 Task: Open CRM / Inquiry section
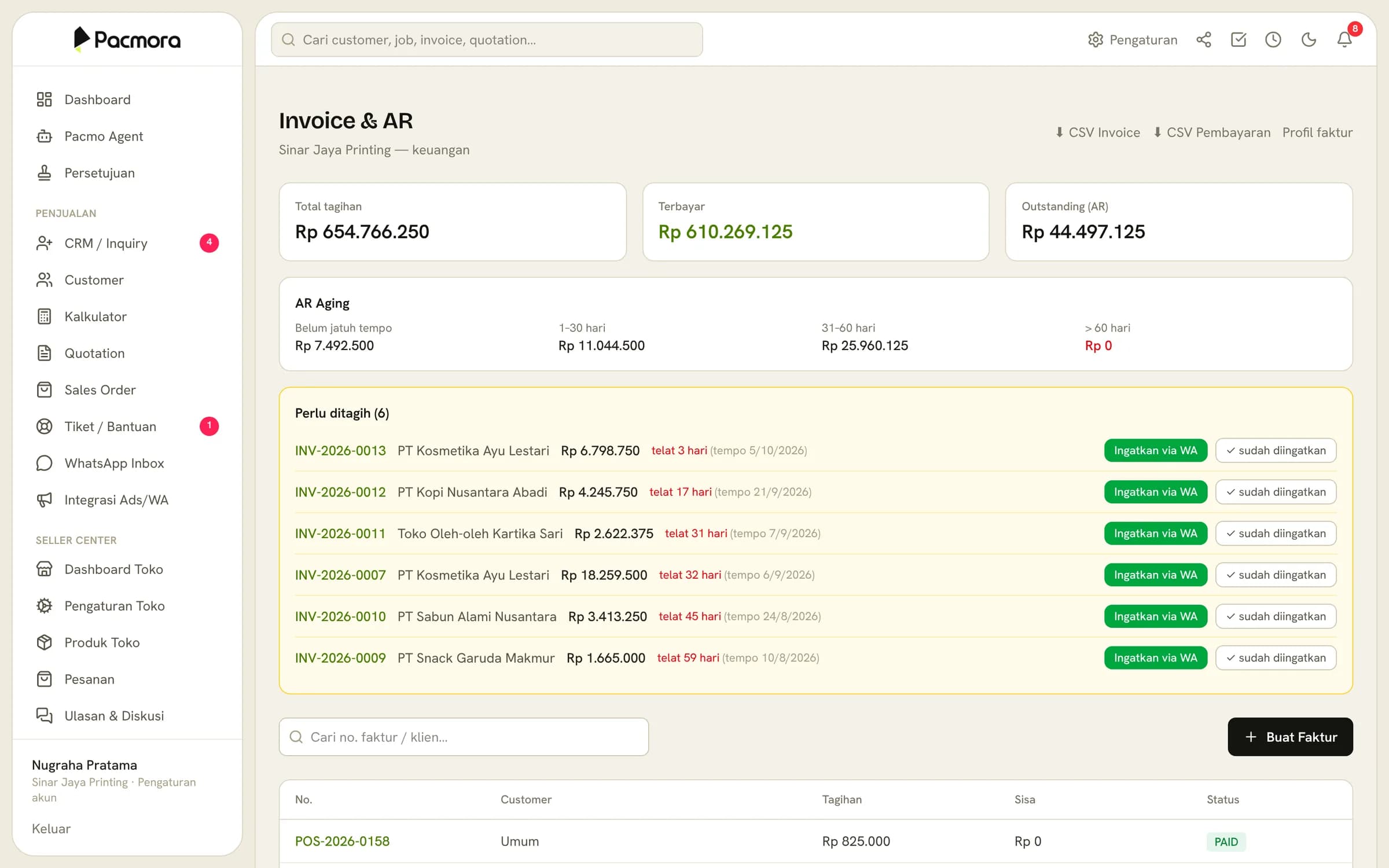[127, 243]
